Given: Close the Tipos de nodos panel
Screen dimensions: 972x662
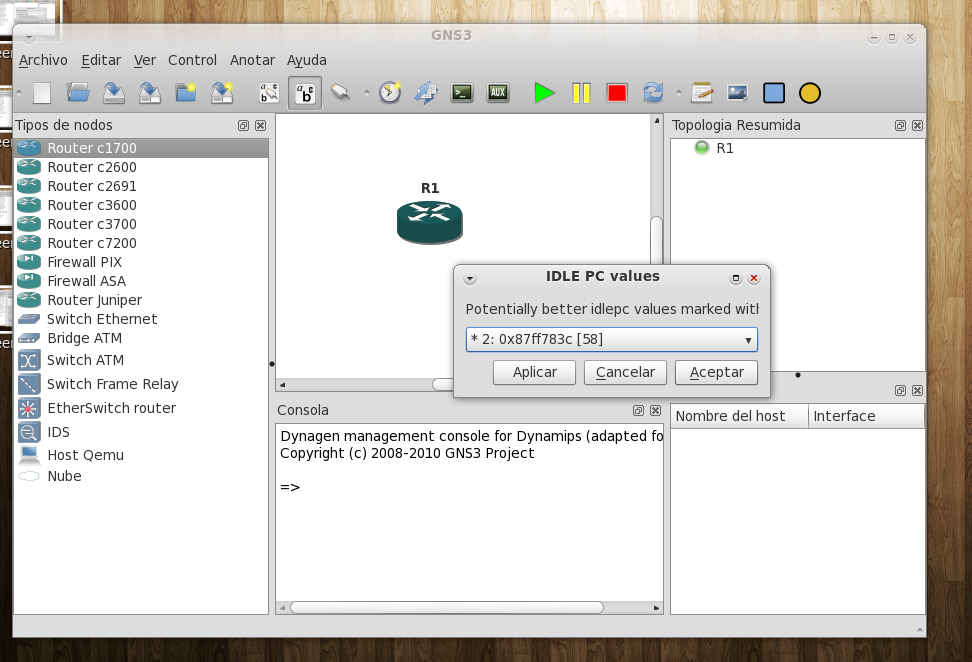Looking at the screenshot, I should (260, 126).
